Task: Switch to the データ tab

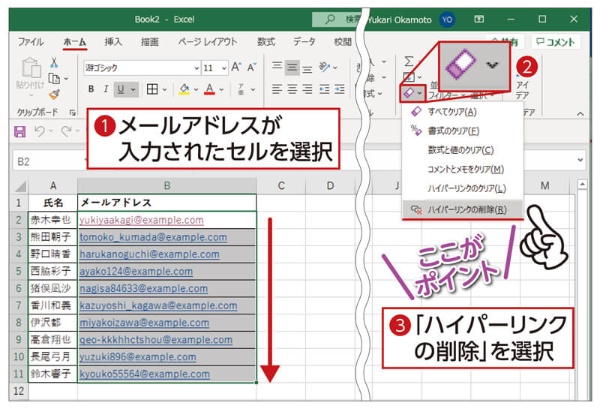Action: coord(305,42)
